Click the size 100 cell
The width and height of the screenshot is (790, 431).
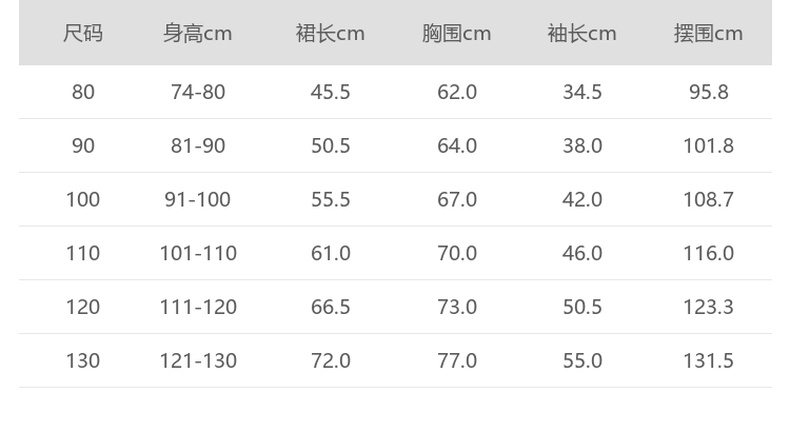83,200
